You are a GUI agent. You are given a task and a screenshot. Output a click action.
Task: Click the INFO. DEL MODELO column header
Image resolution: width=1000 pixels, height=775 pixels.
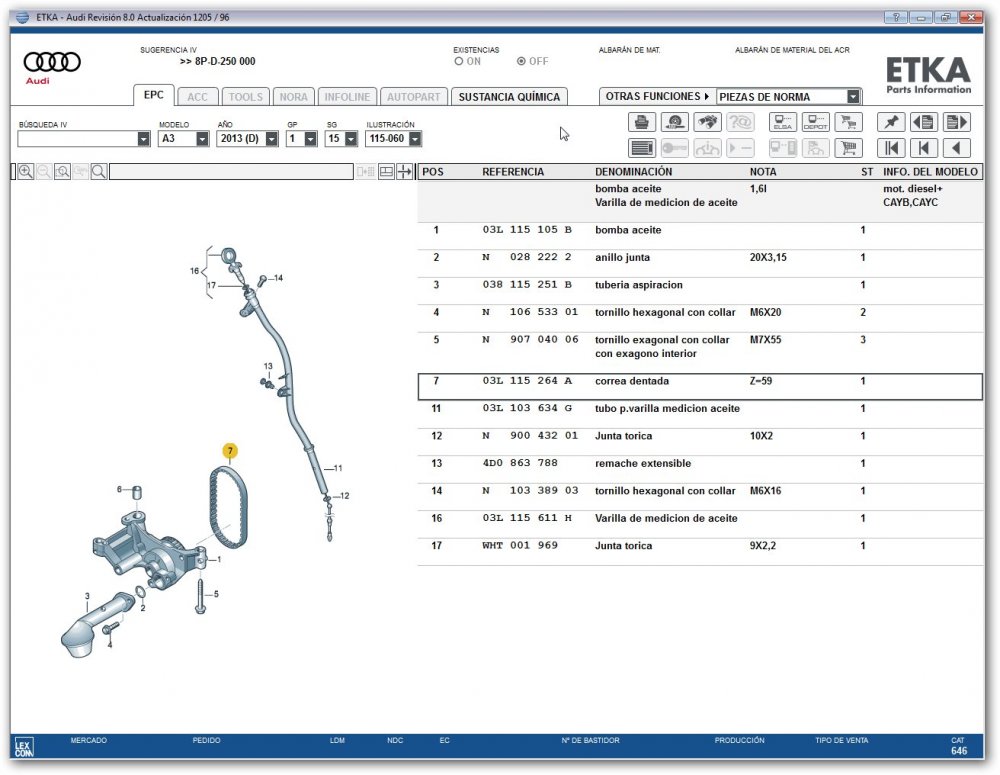[x=930, y=172]
